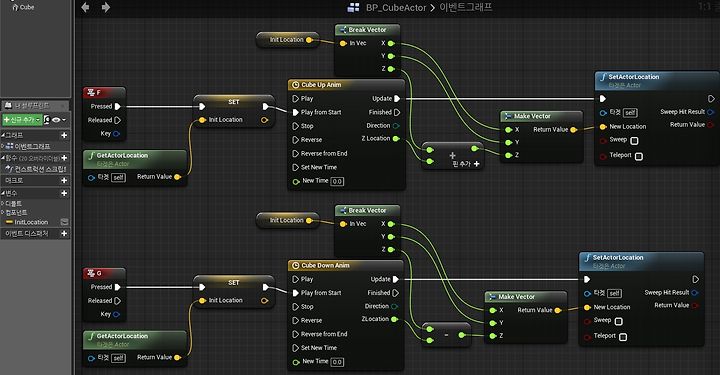Add a new variable with 변수 plus
Screen dimensions: 720x375
click(64, 194)
